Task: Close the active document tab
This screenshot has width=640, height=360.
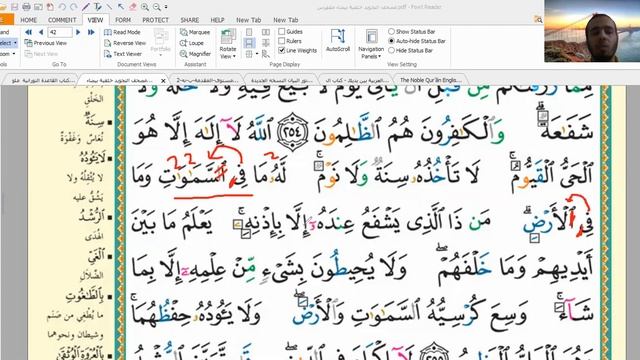Action: (163, 80)
